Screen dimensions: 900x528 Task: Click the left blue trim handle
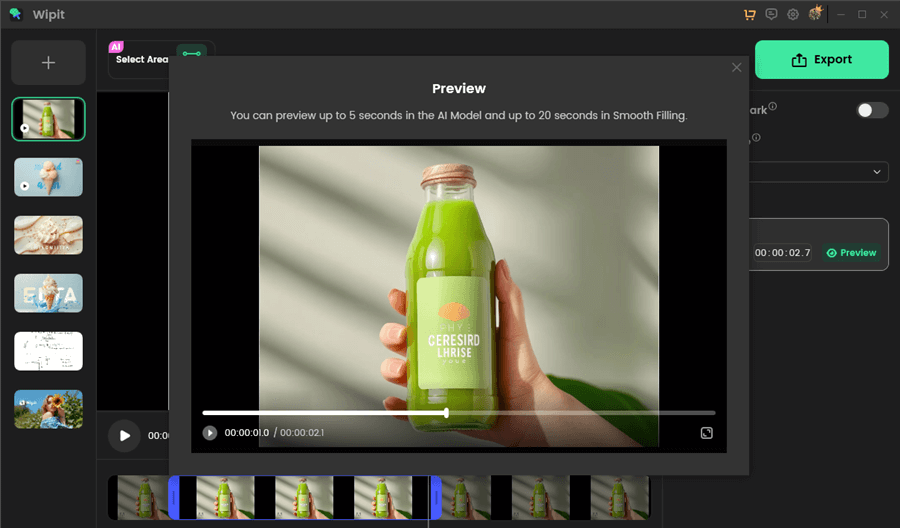pos(174,498)
